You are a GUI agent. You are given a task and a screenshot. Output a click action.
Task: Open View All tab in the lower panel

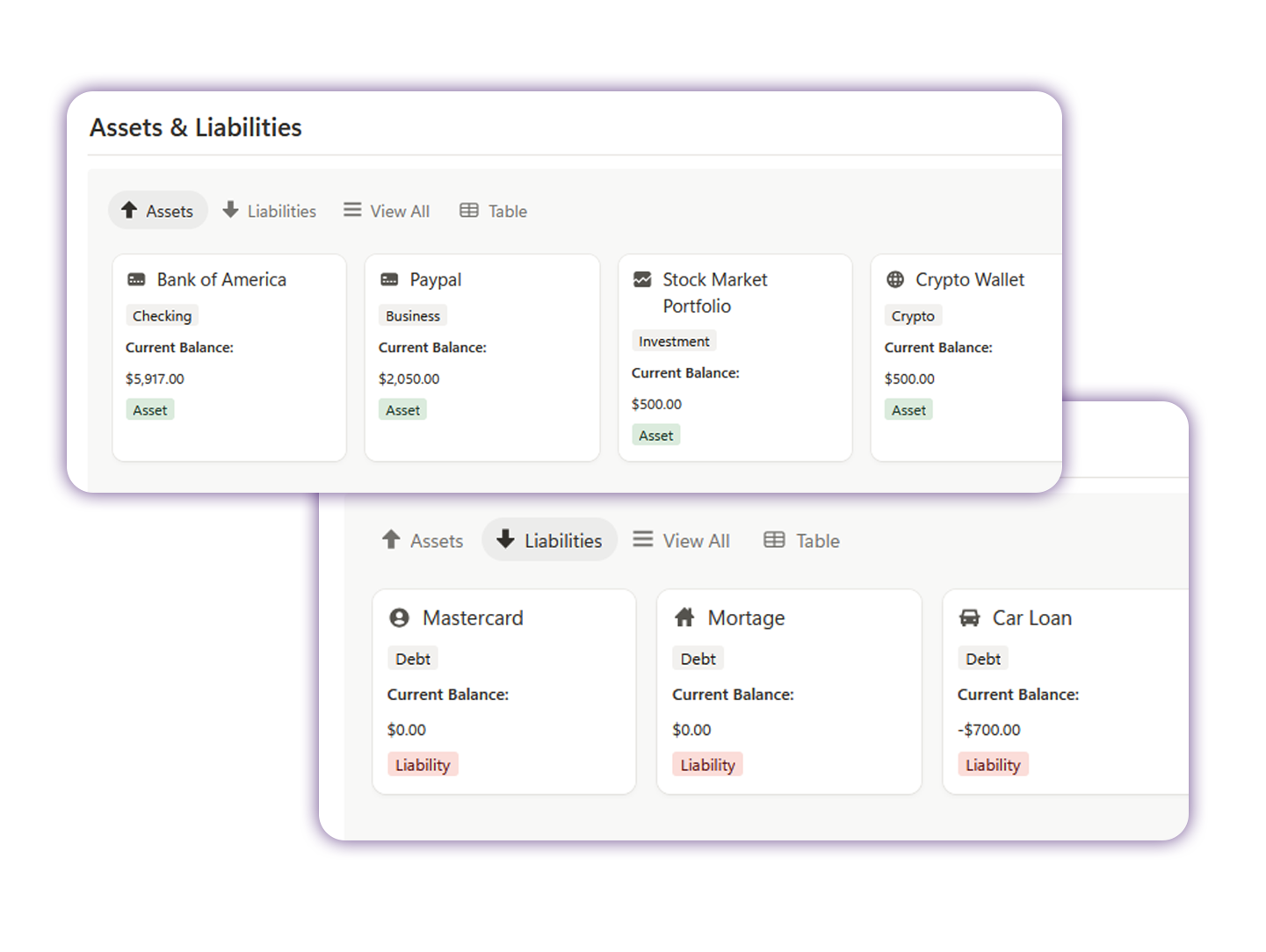[x=682, y=541]
